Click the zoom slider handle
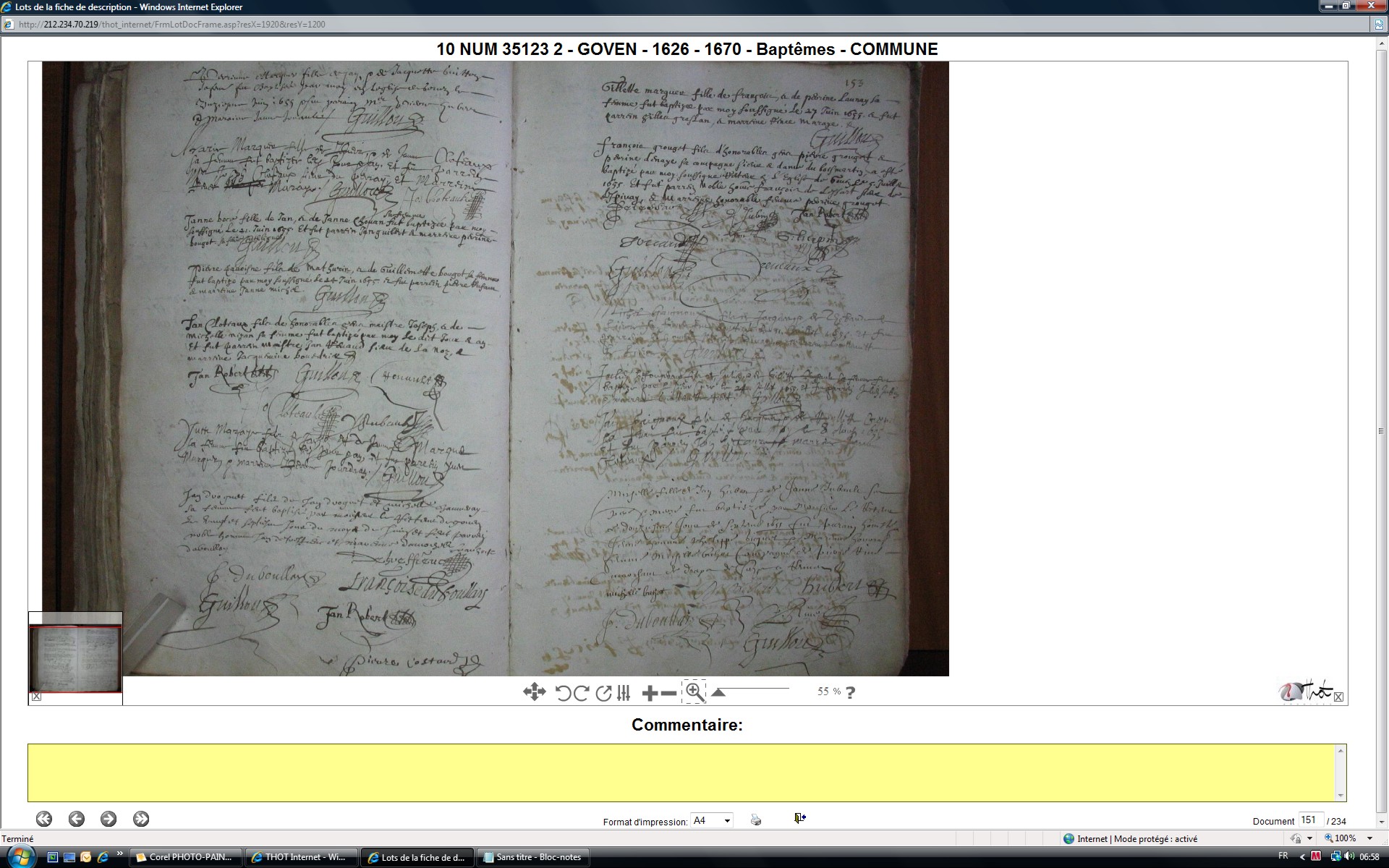The height and width of the screenshot is (868, 1389). pos(718,693)
